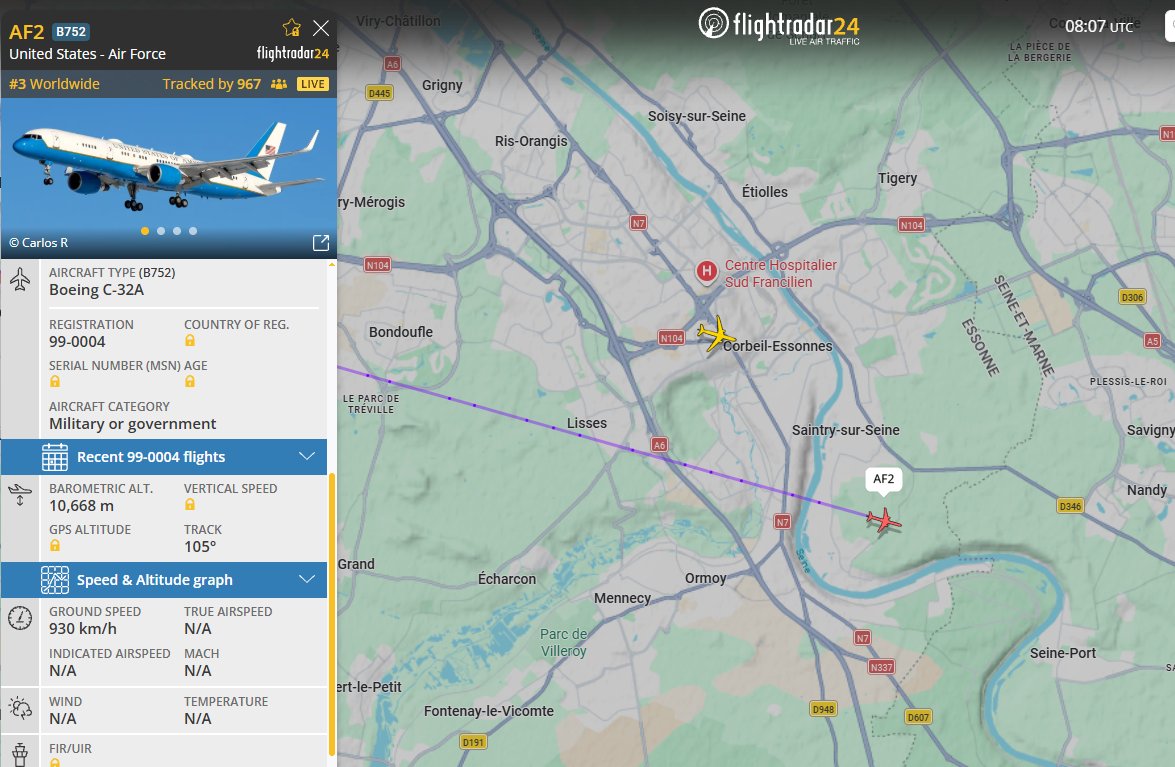1175x767 pixels.
Task: Click the AF2 callsign label on map
Action: [x=883, y=479]
